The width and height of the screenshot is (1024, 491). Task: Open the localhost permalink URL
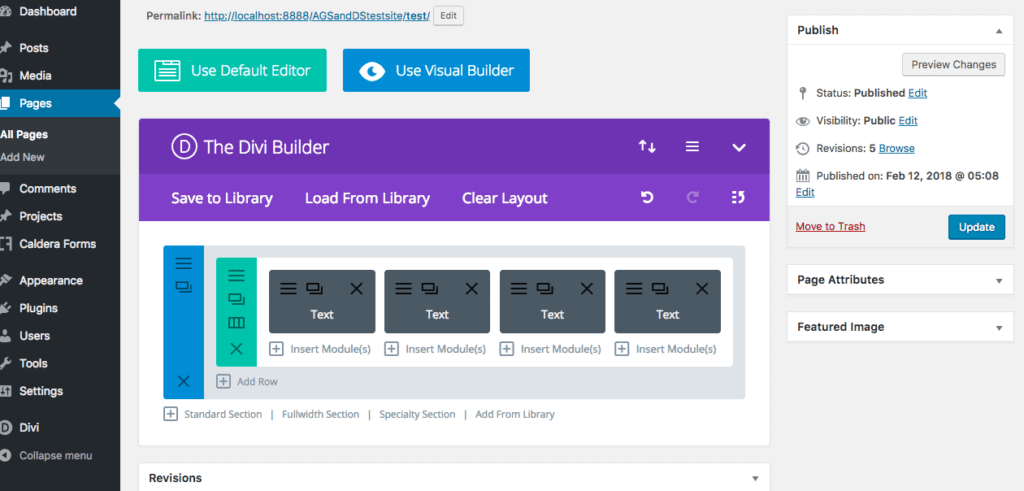coord(317,16)
